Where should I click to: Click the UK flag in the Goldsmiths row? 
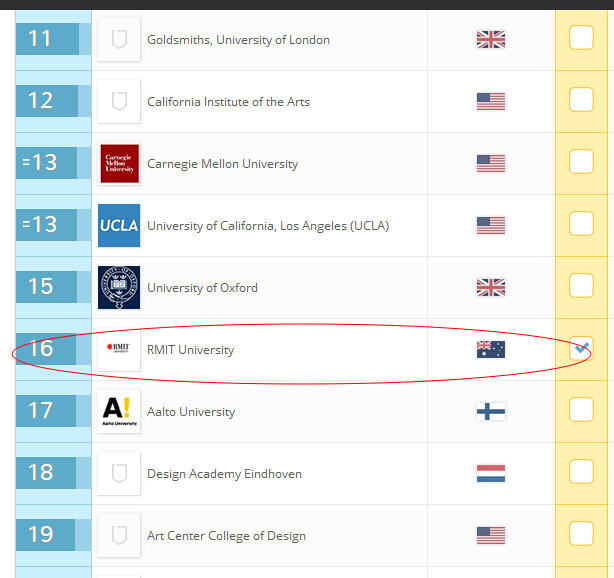(x=491, y=40)
